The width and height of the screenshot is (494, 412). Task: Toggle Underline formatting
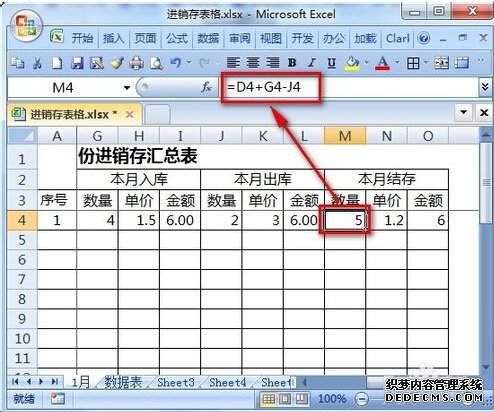point(331,63)
